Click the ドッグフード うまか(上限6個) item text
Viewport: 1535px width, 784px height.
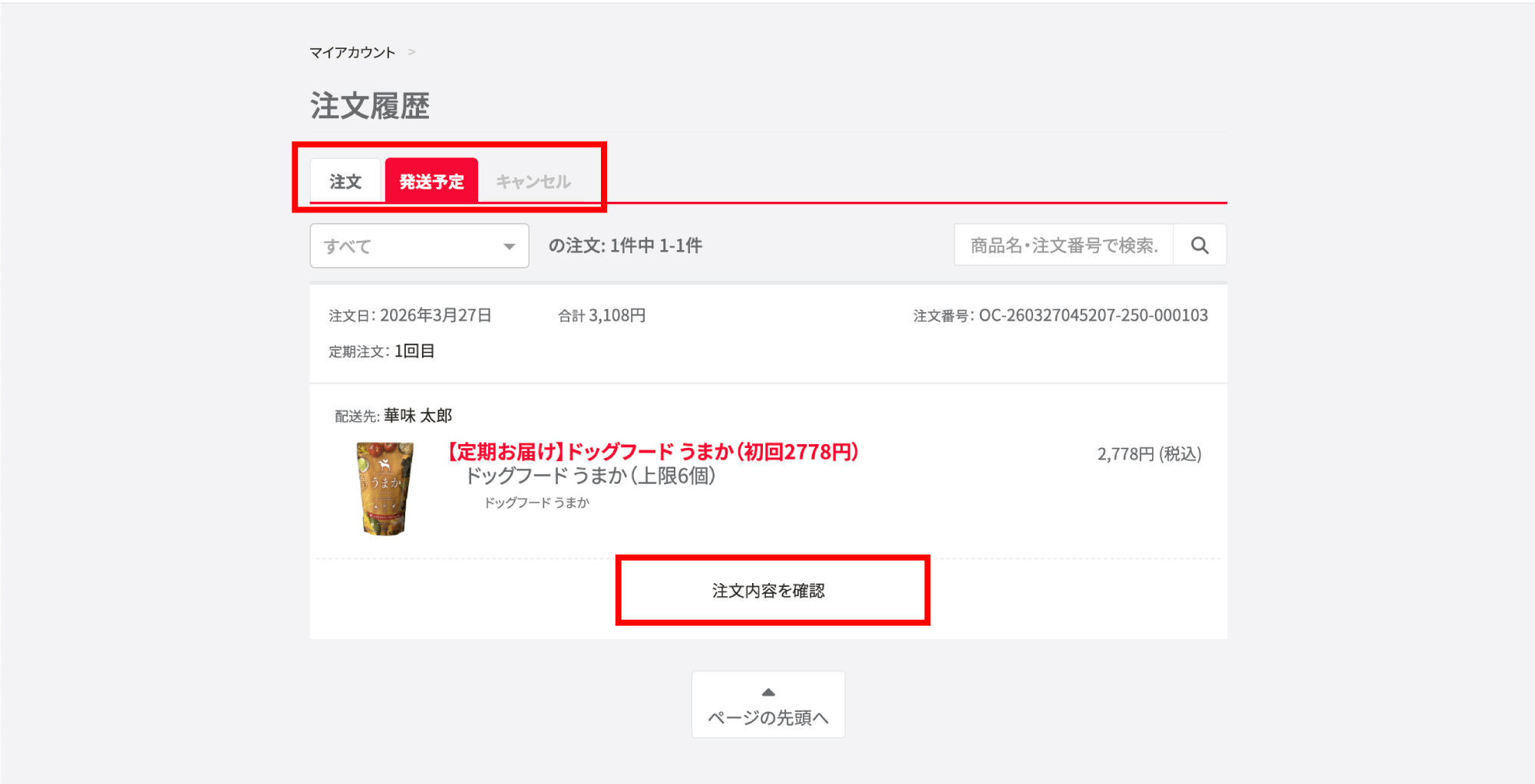(591, 476)
